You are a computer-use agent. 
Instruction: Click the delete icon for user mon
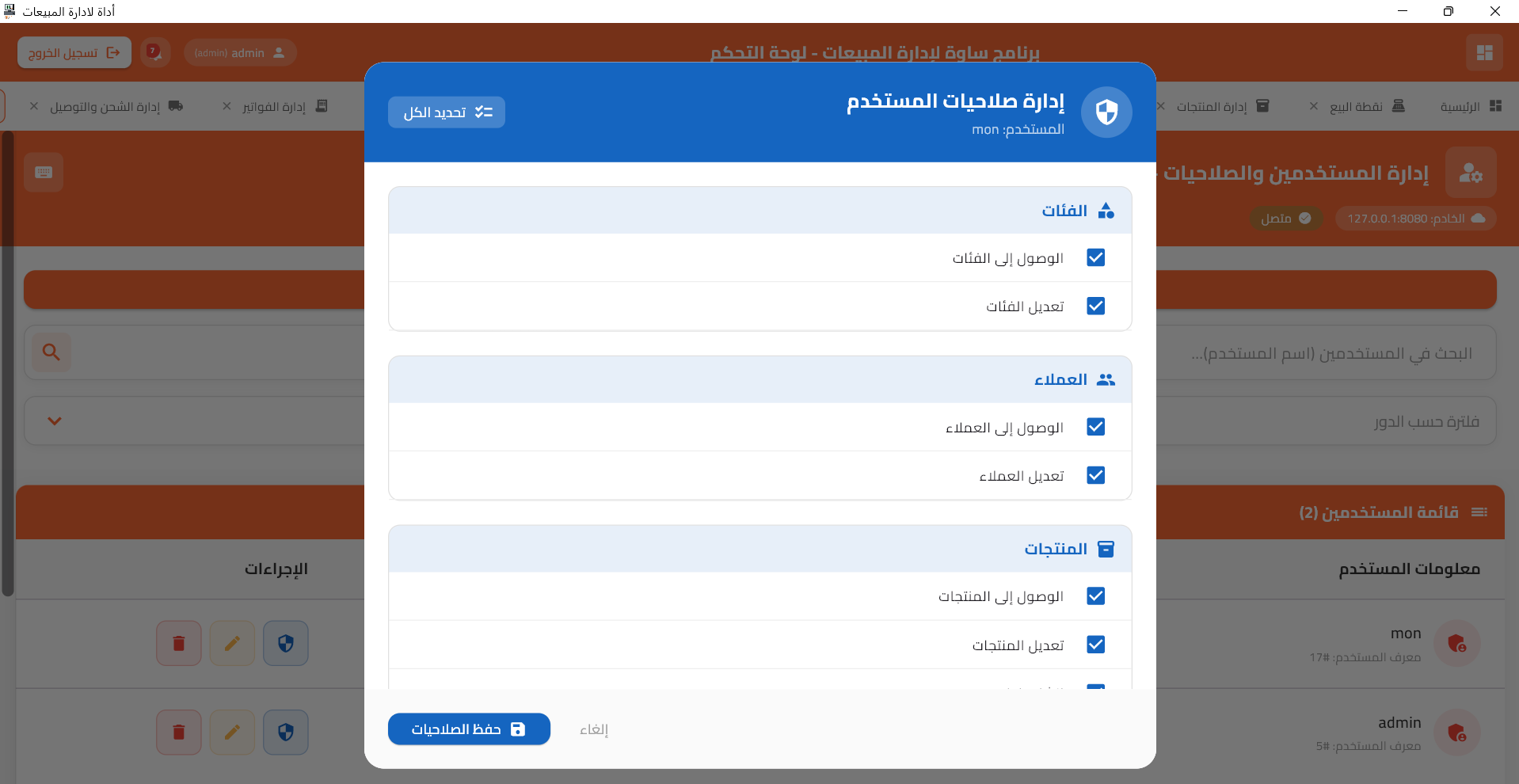tap(179, 643)
